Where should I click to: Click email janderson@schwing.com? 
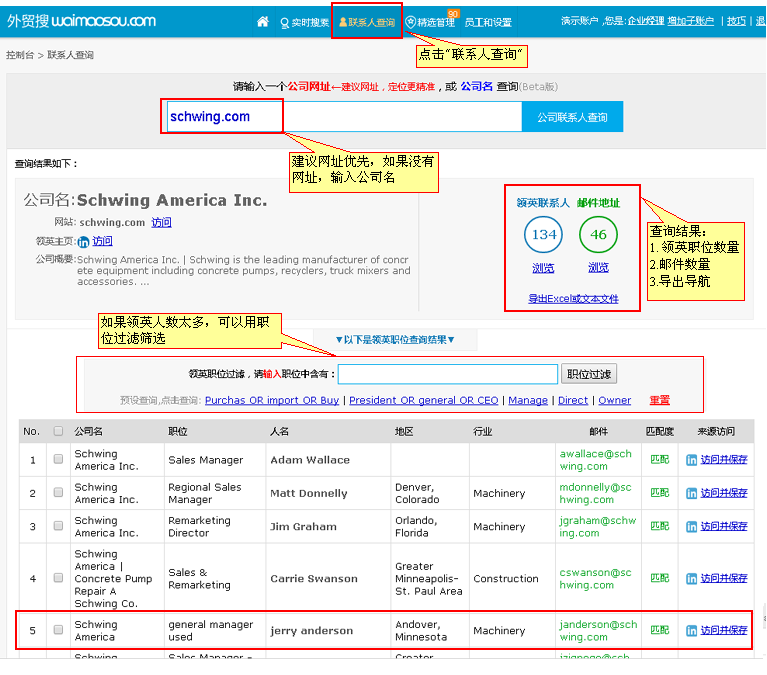point(598,630)
